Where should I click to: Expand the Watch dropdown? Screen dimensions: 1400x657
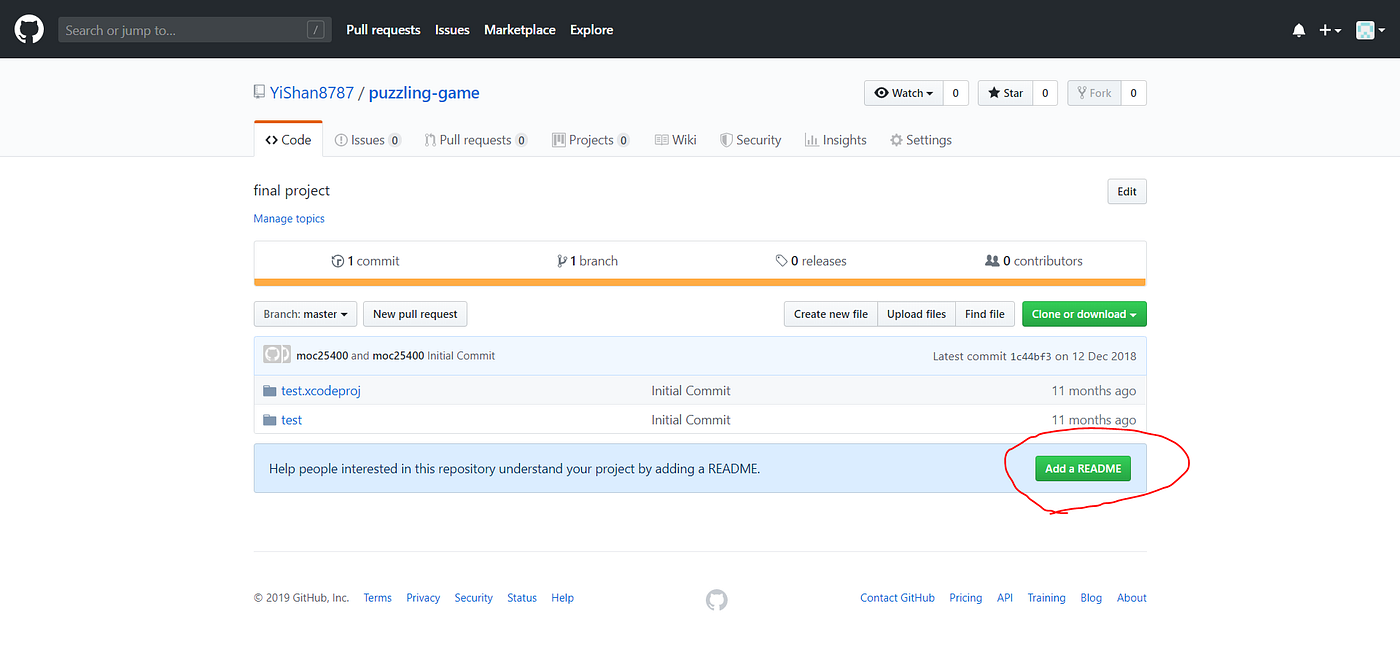[904, 93]
